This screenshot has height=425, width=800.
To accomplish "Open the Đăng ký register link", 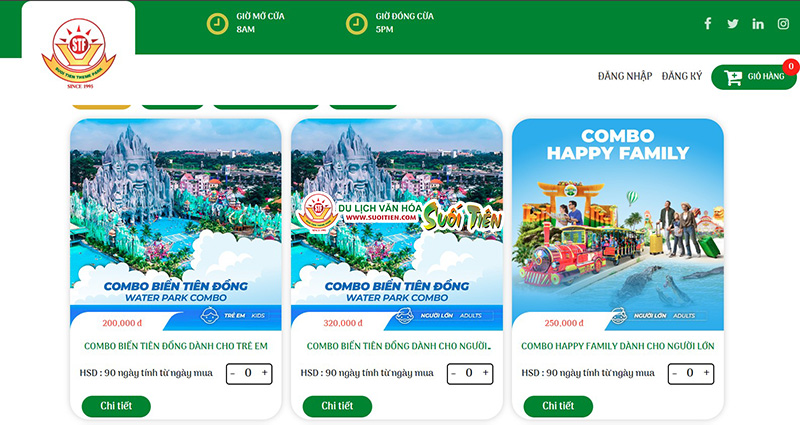I will (682, 76).
